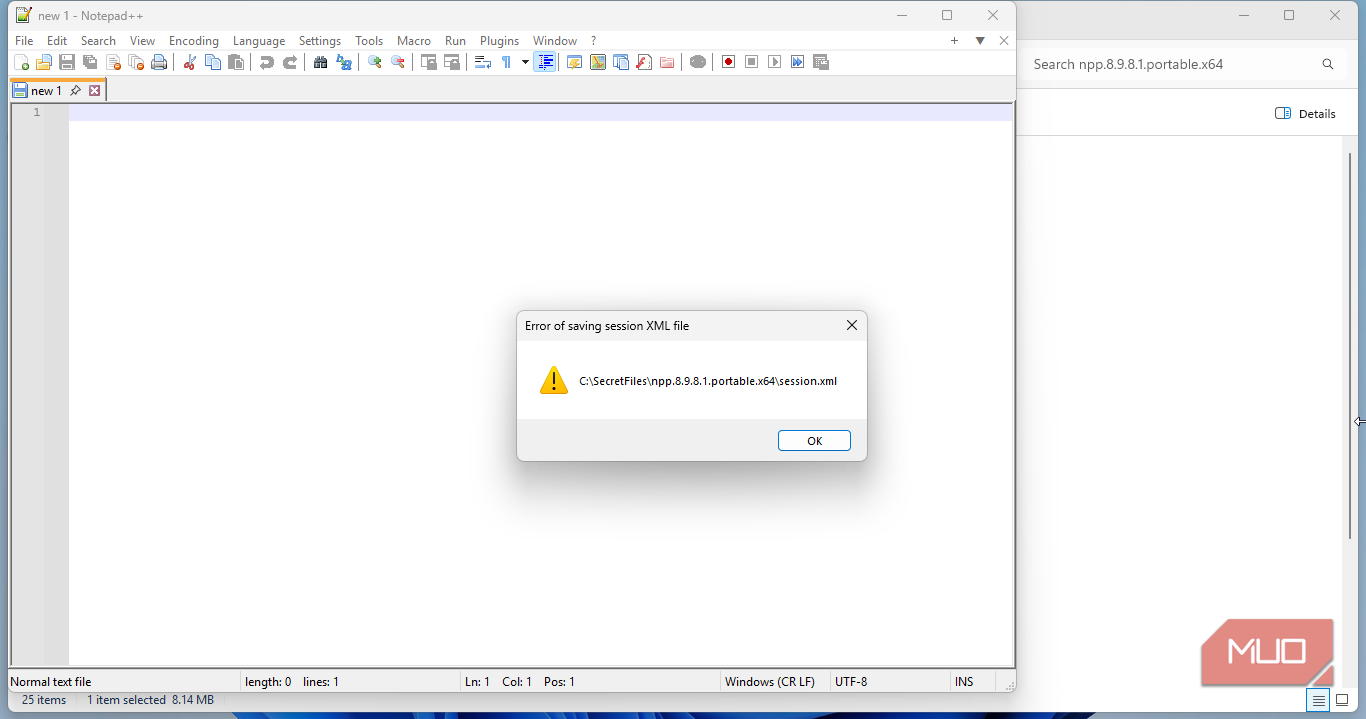Click the Windows (CR LF) status bar entry
1366x719 pixels.
point(770,682)
